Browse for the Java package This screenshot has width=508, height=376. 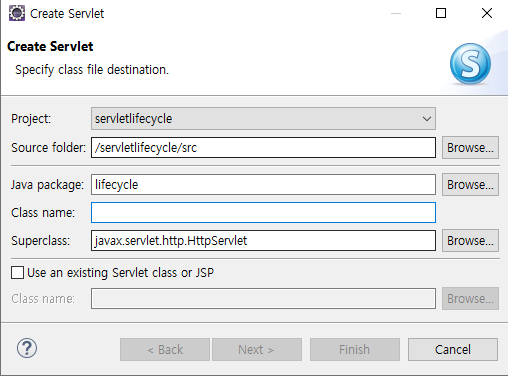pyautogui.click(x=470, y=185)
